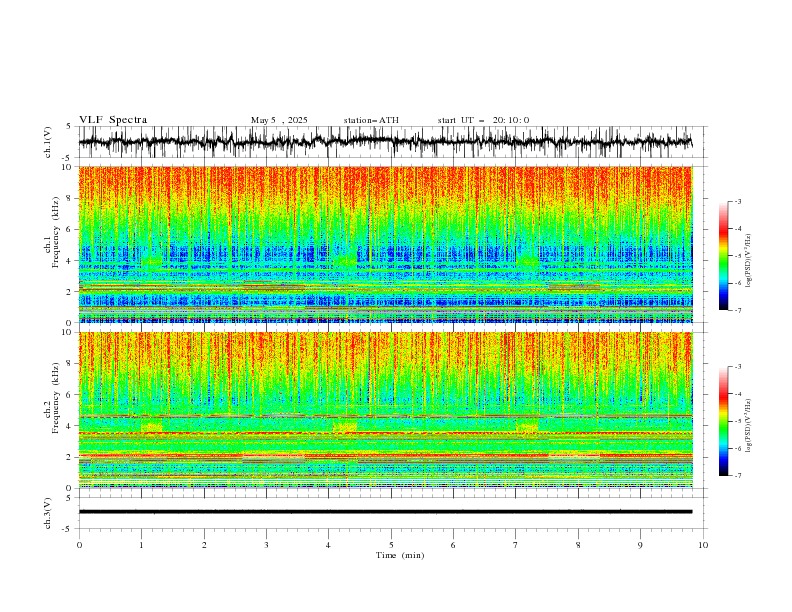792x612 pixels.
Task: Click the "station=ATH" label
Action: pos(371,120)
